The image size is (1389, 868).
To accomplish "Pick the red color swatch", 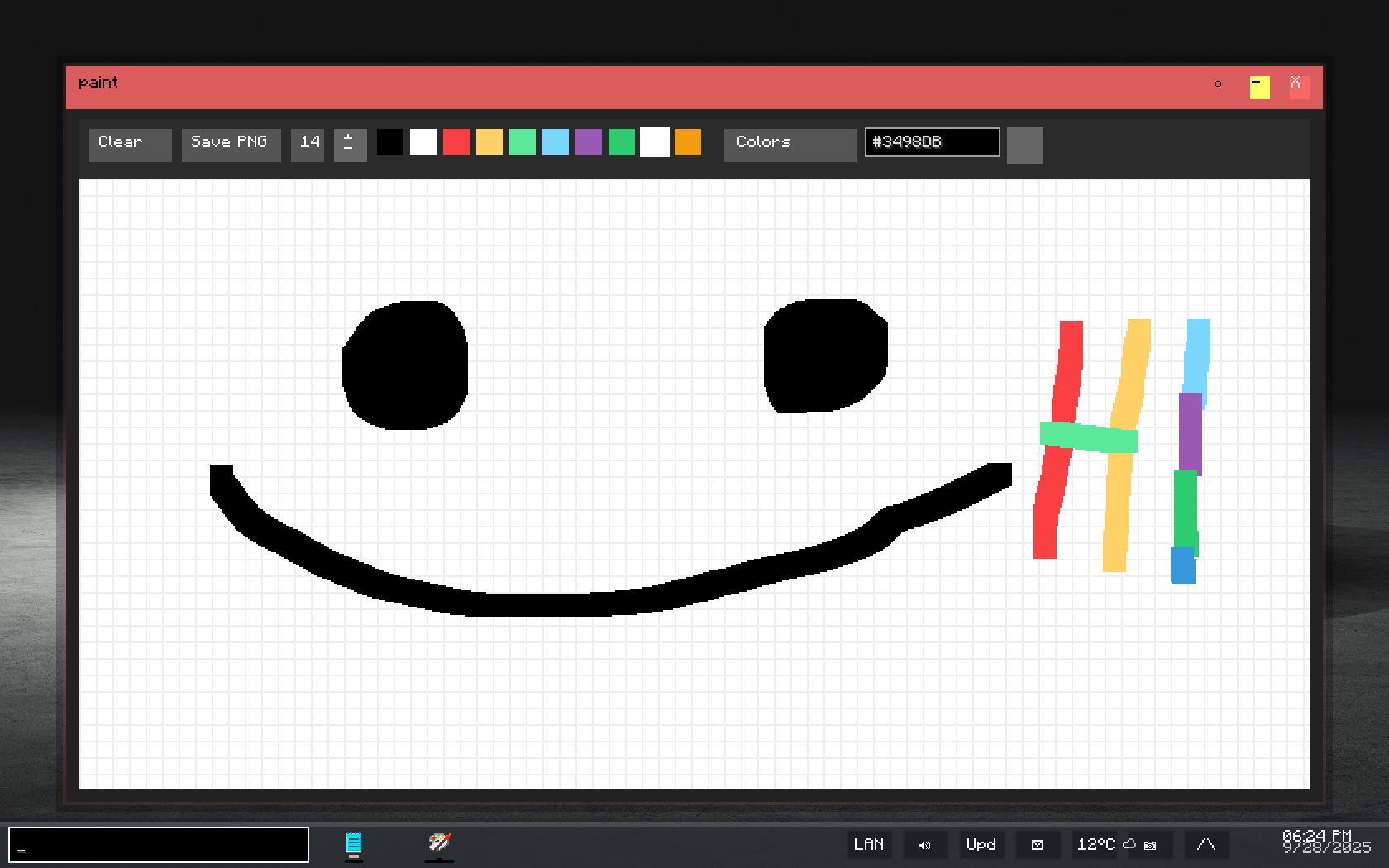I will coord(456,142).
